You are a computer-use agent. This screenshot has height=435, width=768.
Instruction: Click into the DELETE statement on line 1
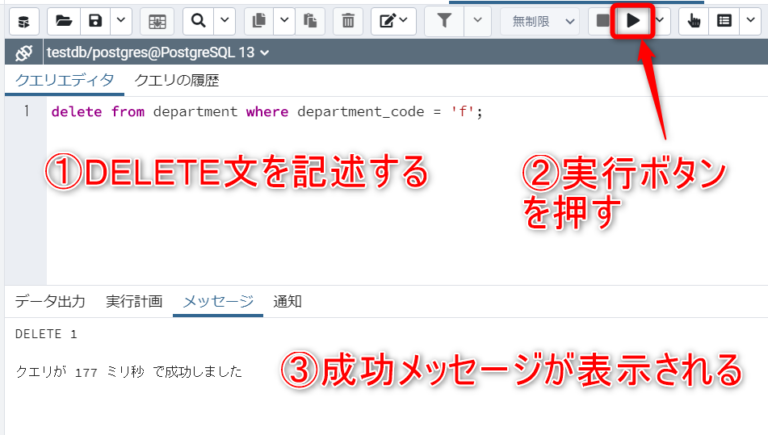(266, 112)
